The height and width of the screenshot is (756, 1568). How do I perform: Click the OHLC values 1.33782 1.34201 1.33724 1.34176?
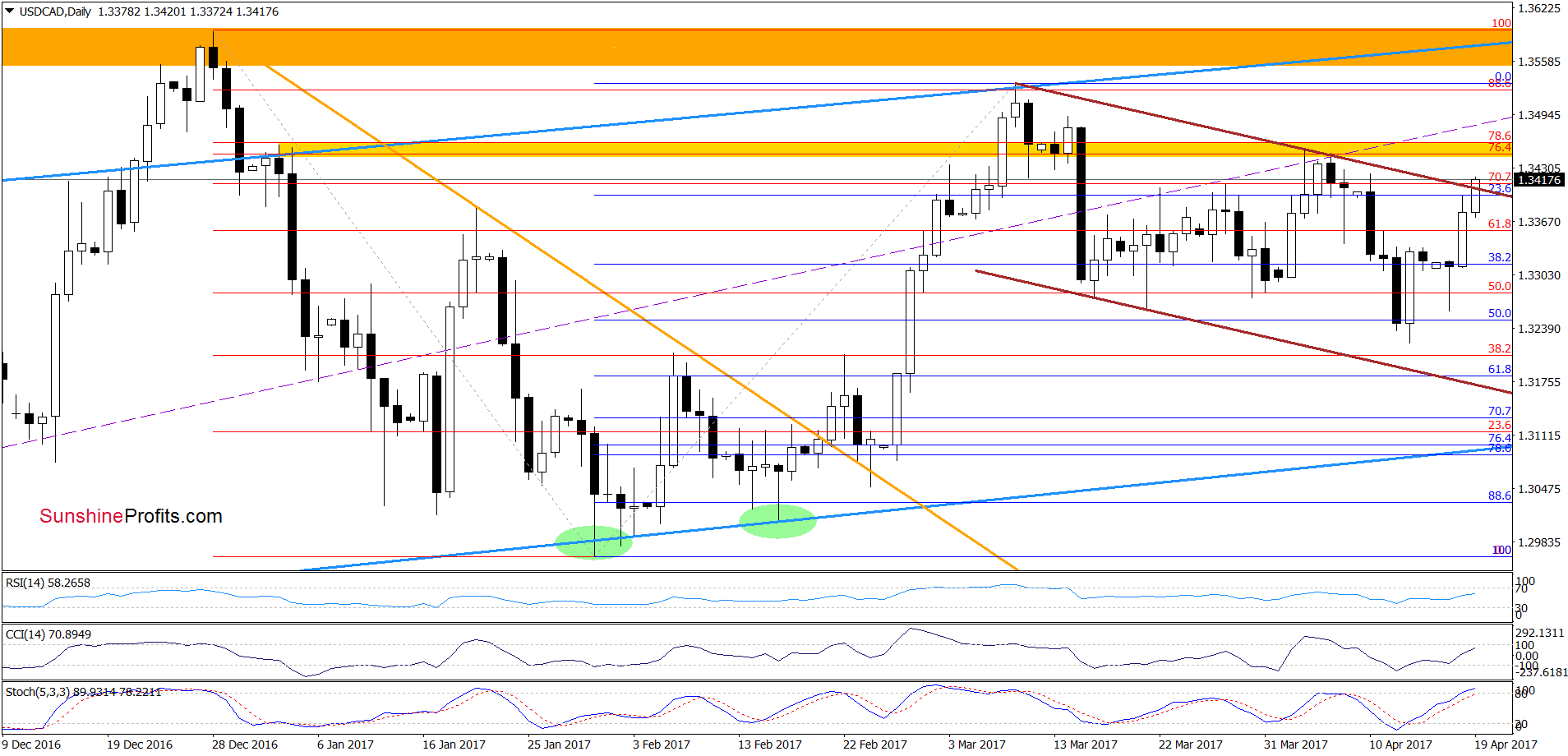pos(187,12)
